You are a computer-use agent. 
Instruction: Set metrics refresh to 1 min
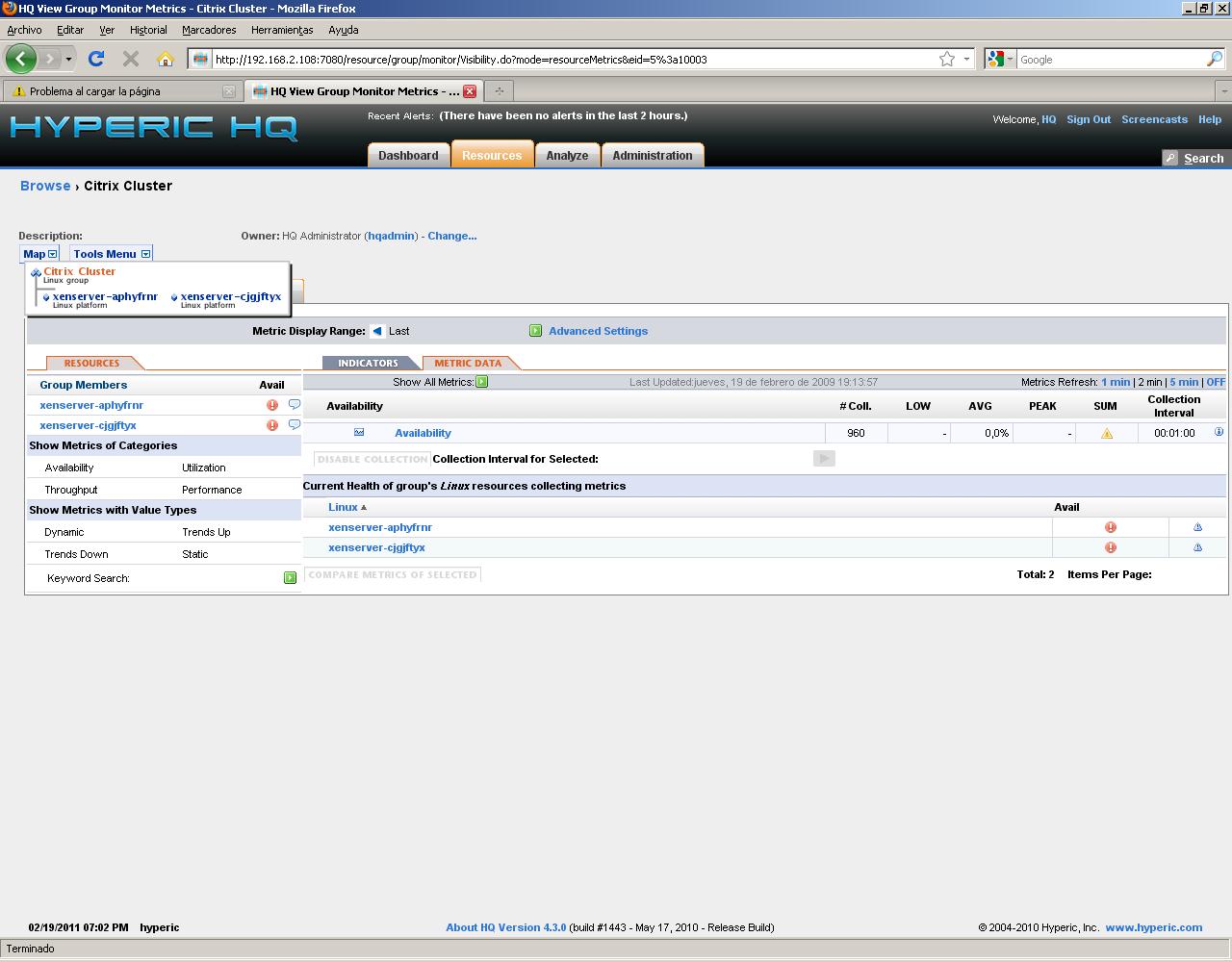pyautogui.click(x=1116, y=382)
